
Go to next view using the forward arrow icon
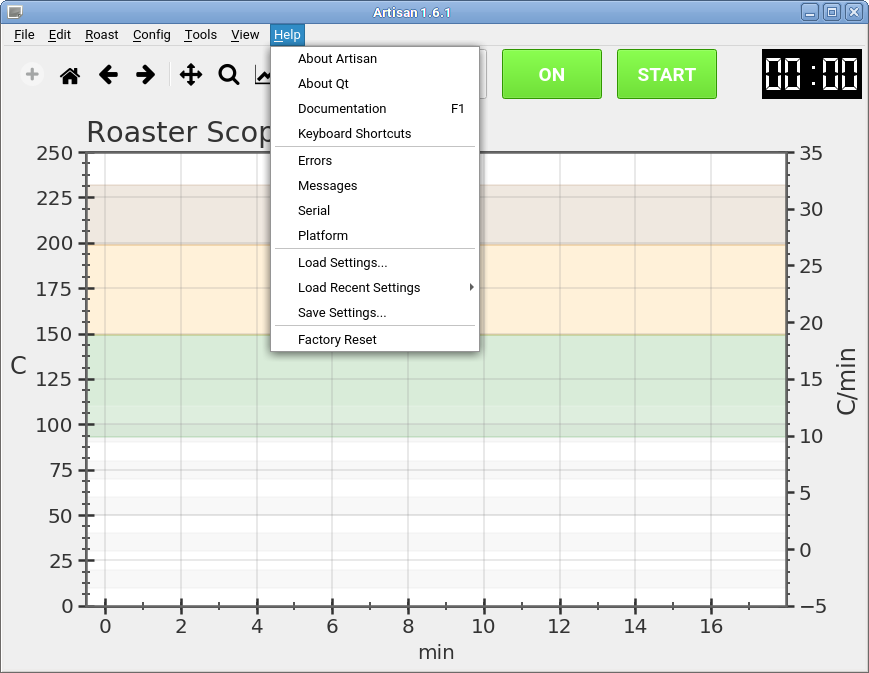click(145, 74)
